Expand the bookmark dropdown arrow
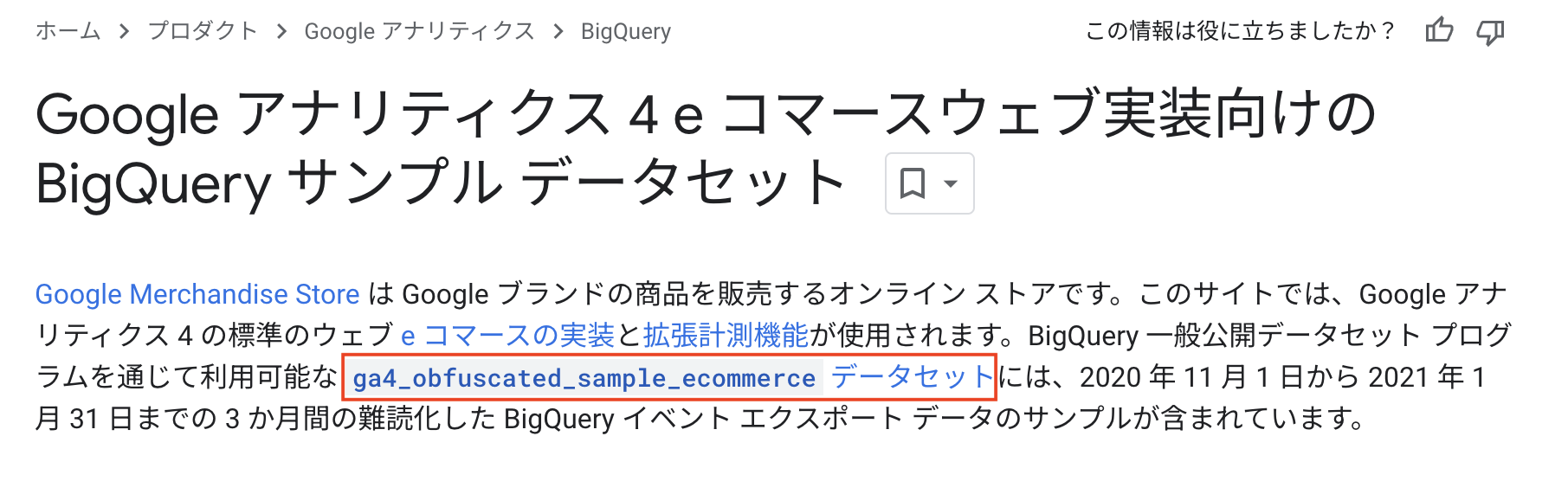The height and width of the screenshot is (481, 1568). (x=951, y=183)
